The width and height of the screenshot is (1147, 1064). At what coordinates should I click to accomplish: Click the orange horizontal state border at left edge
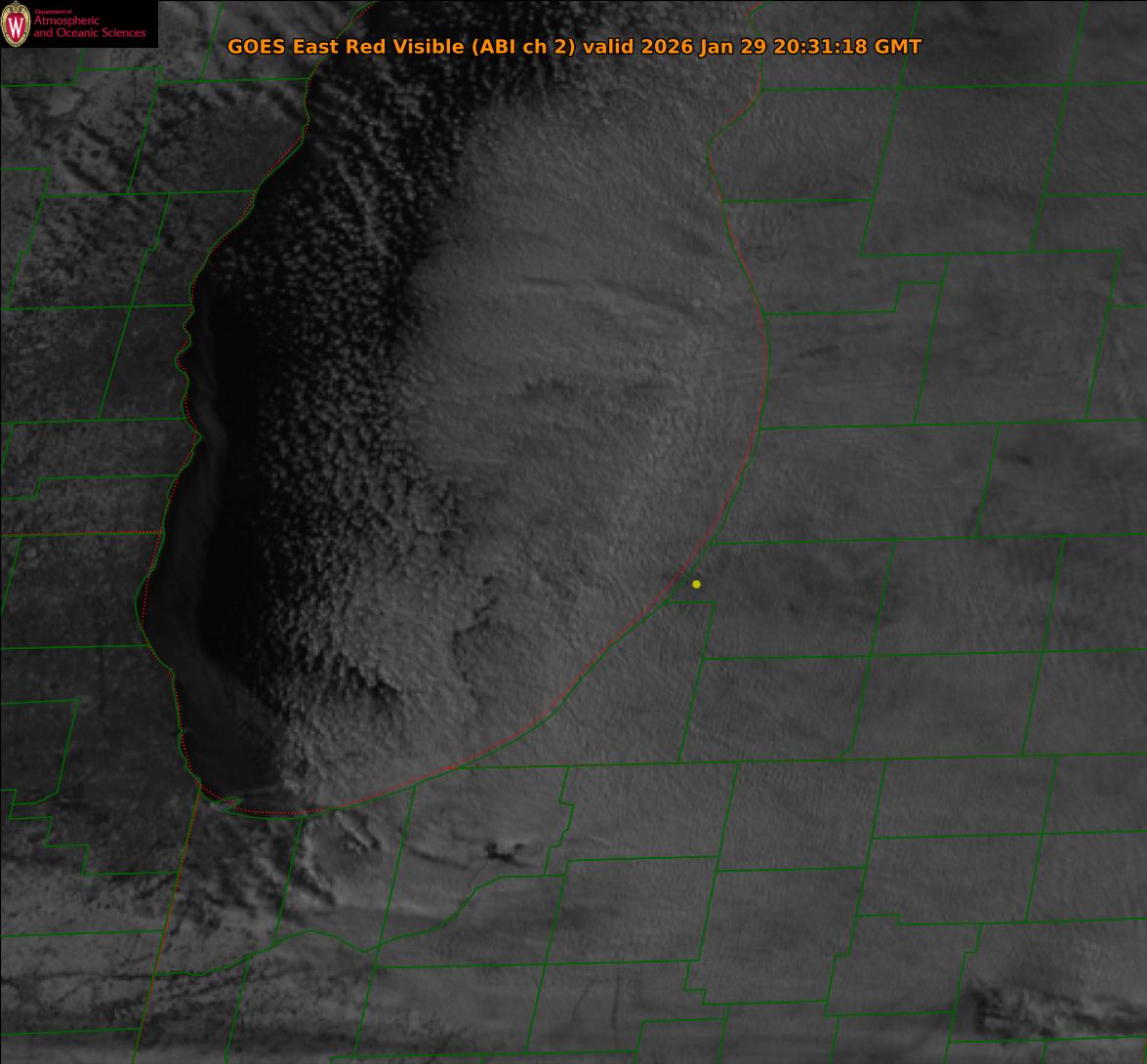78,534
